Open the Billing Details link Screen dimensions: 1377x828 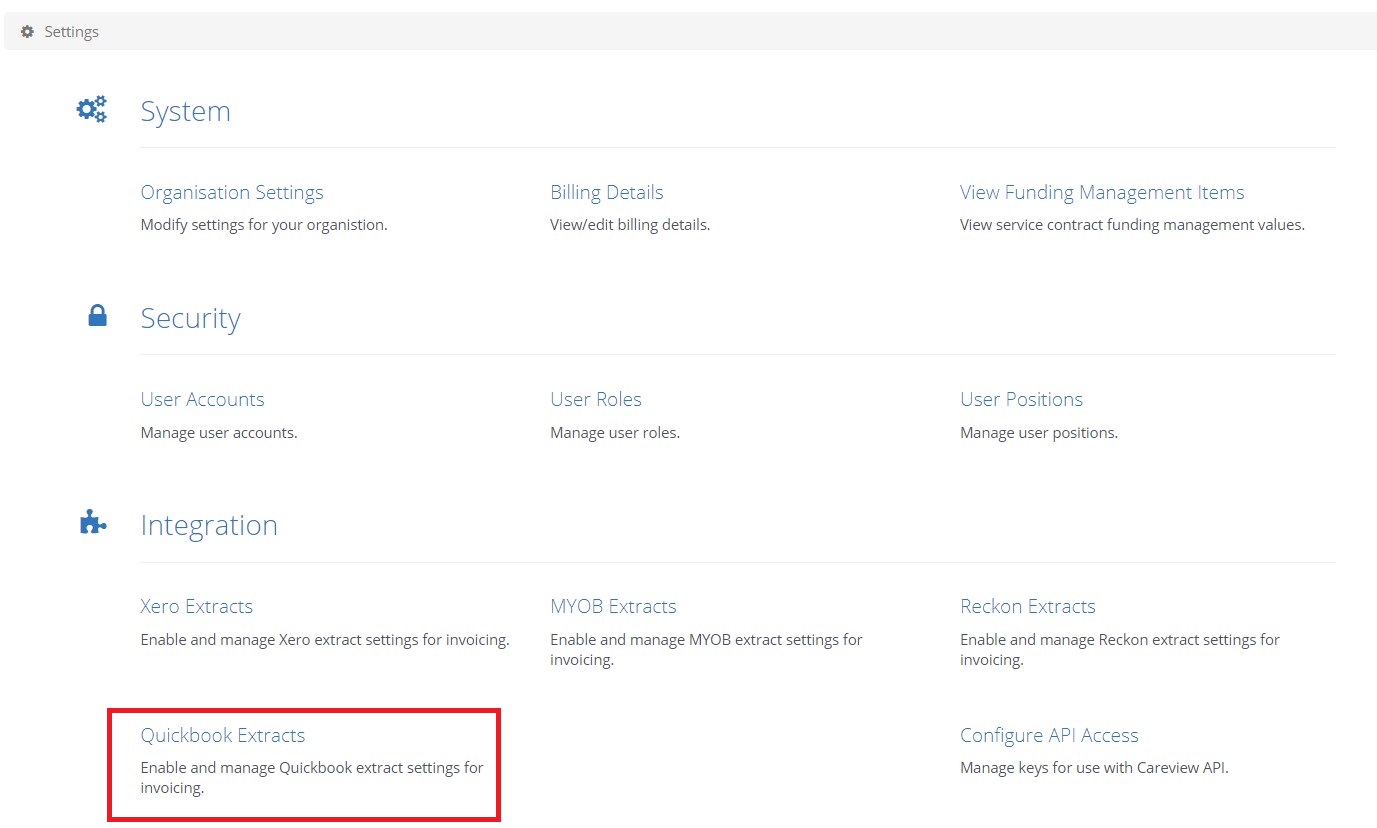[606, 192]
